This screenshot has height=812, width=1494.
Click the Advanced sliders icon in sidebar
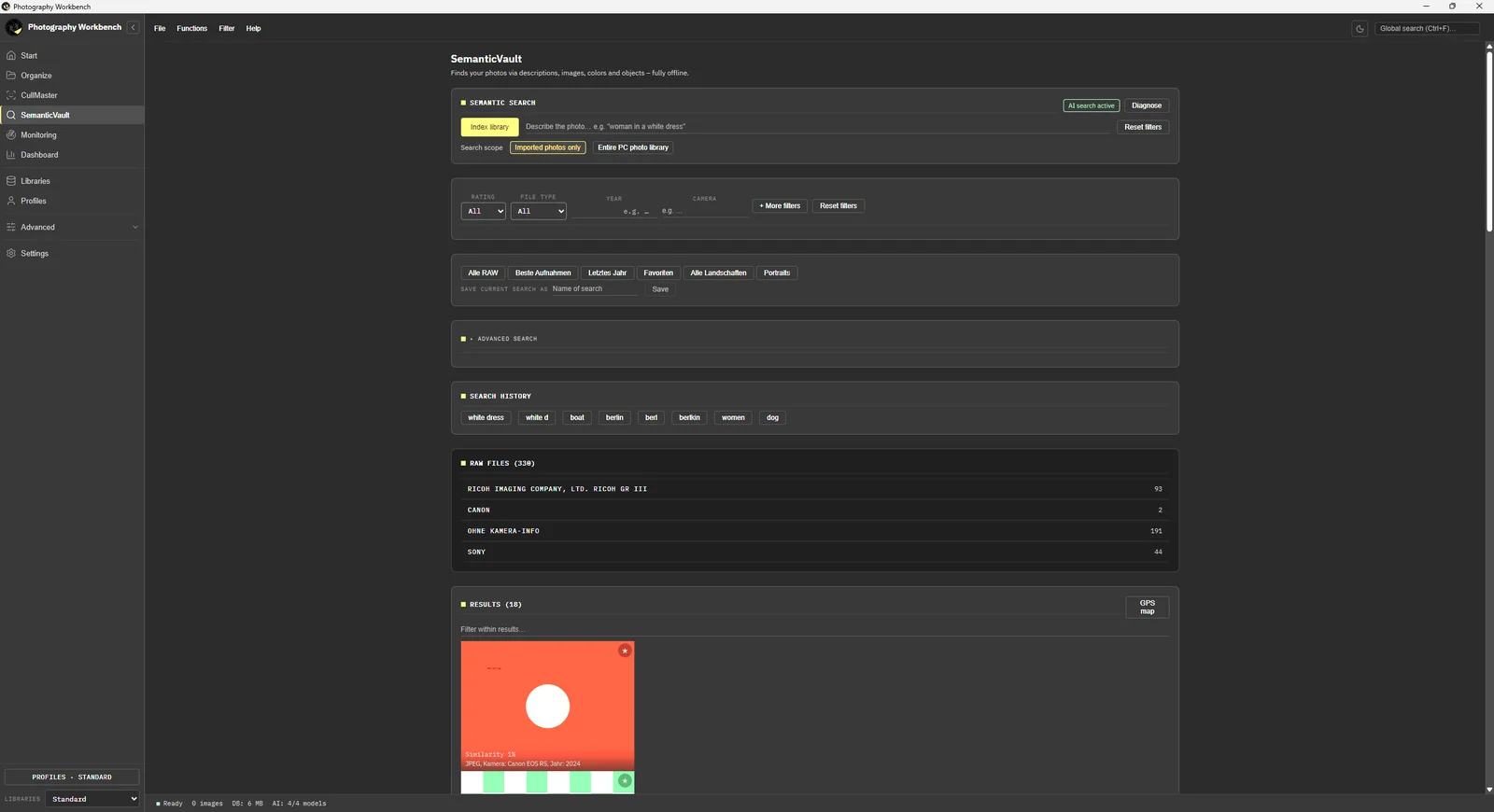(11, 227)
